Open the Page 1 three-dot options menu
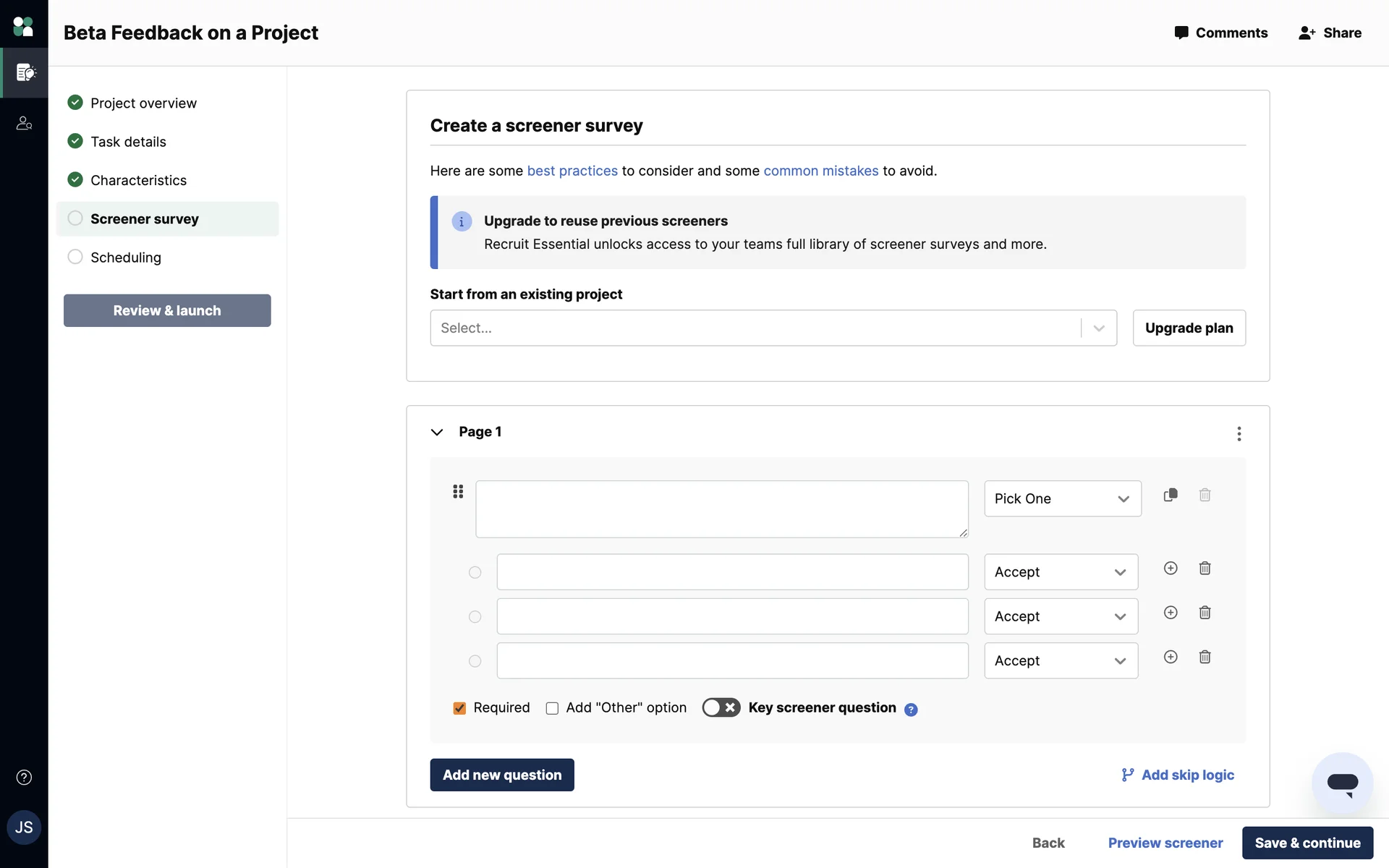 pyautogui.click(x=1239, y=433)
